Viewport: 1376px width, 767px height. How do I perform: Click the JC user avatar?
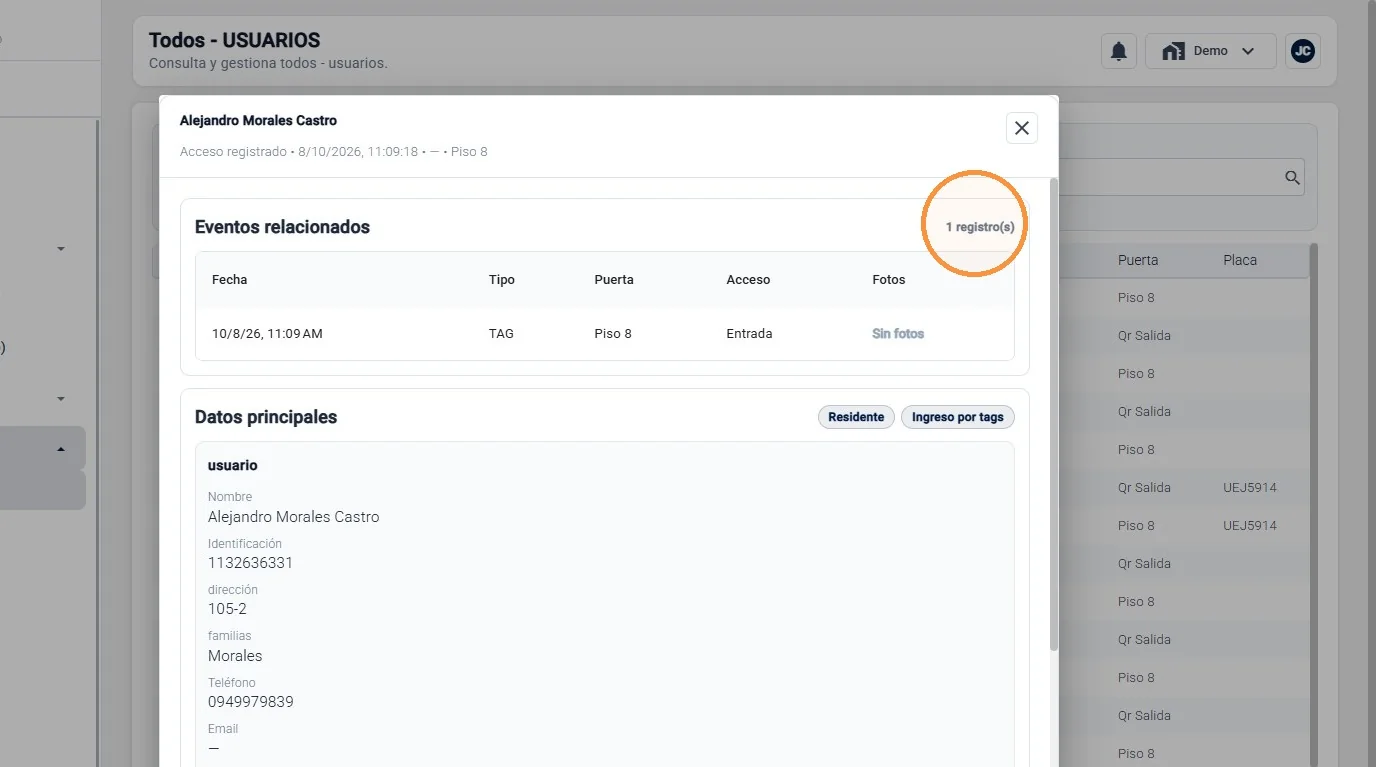[x=1302, y=51]
